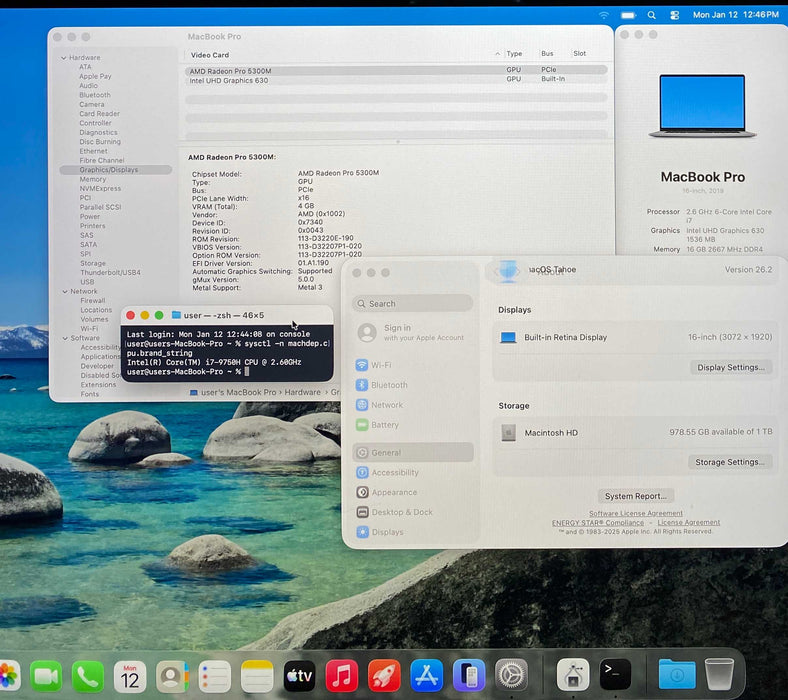Select Network in the System Settings sidebar
788x700 pixels.
[379, 405]
